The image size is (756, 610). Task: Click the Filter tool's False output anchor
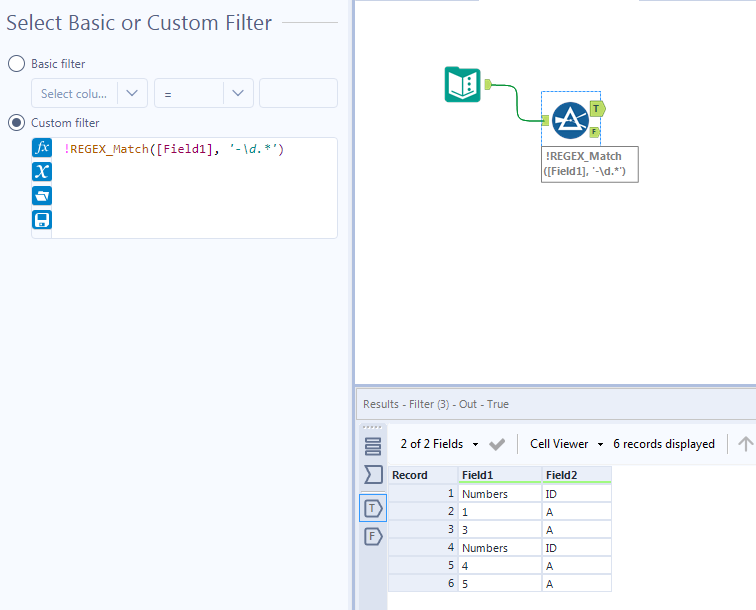tap(595, 132)
